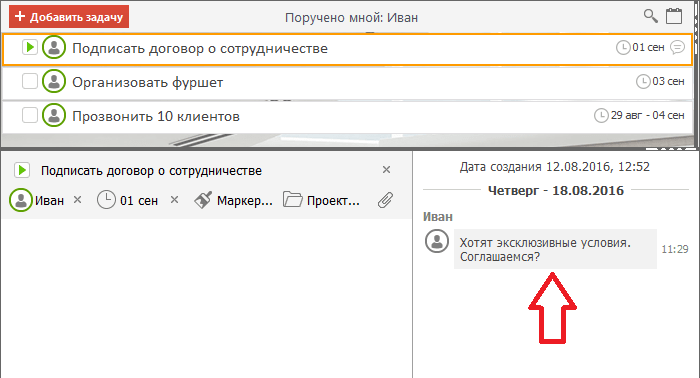This screenshot has height=378, width=700.
Task: Click the 03 сен due date
Action: (x=668, y=81)
